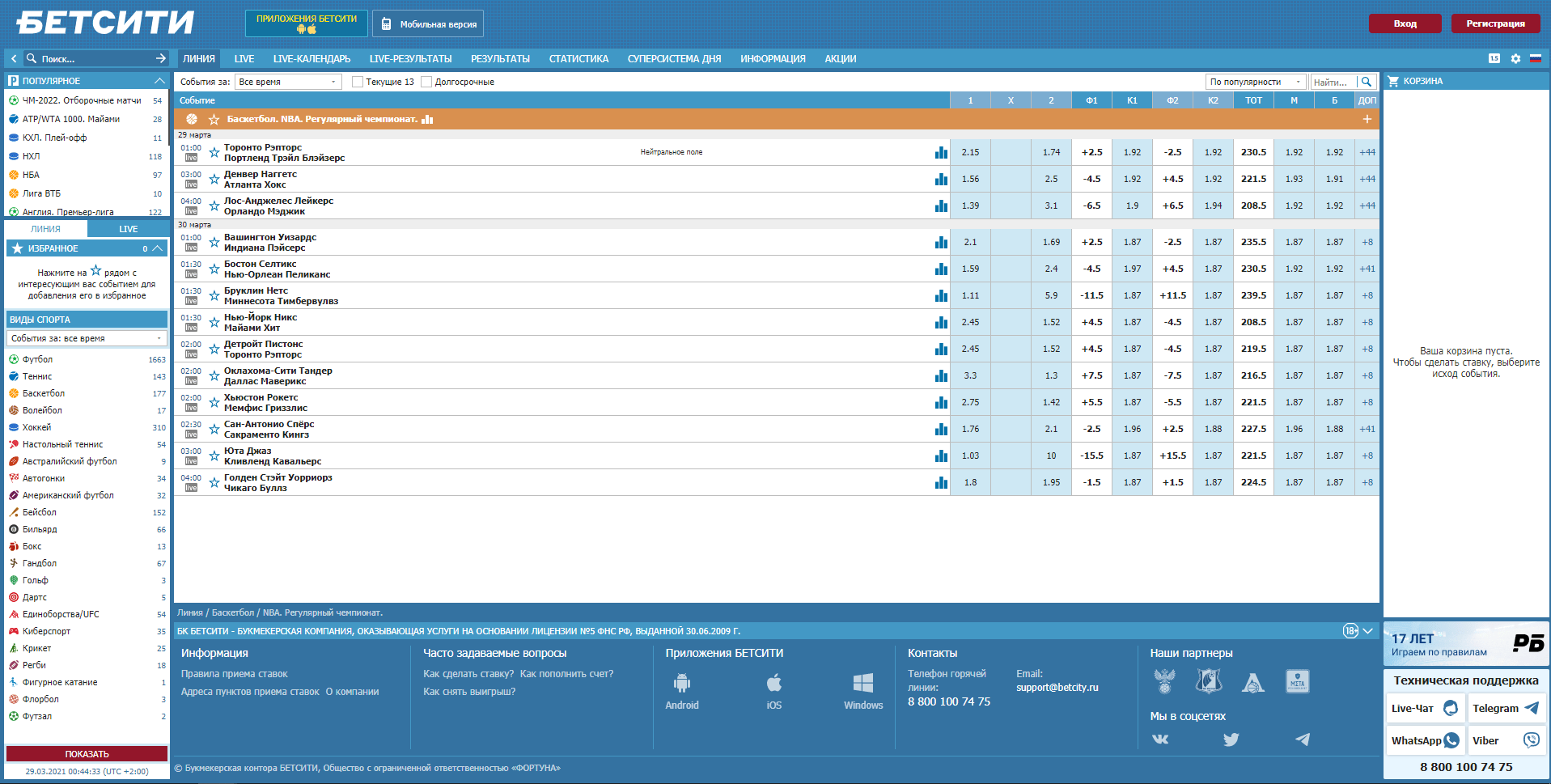Toggle Долгосрочные checkbox
The image size is (1551, 784).
click(426, 82)
